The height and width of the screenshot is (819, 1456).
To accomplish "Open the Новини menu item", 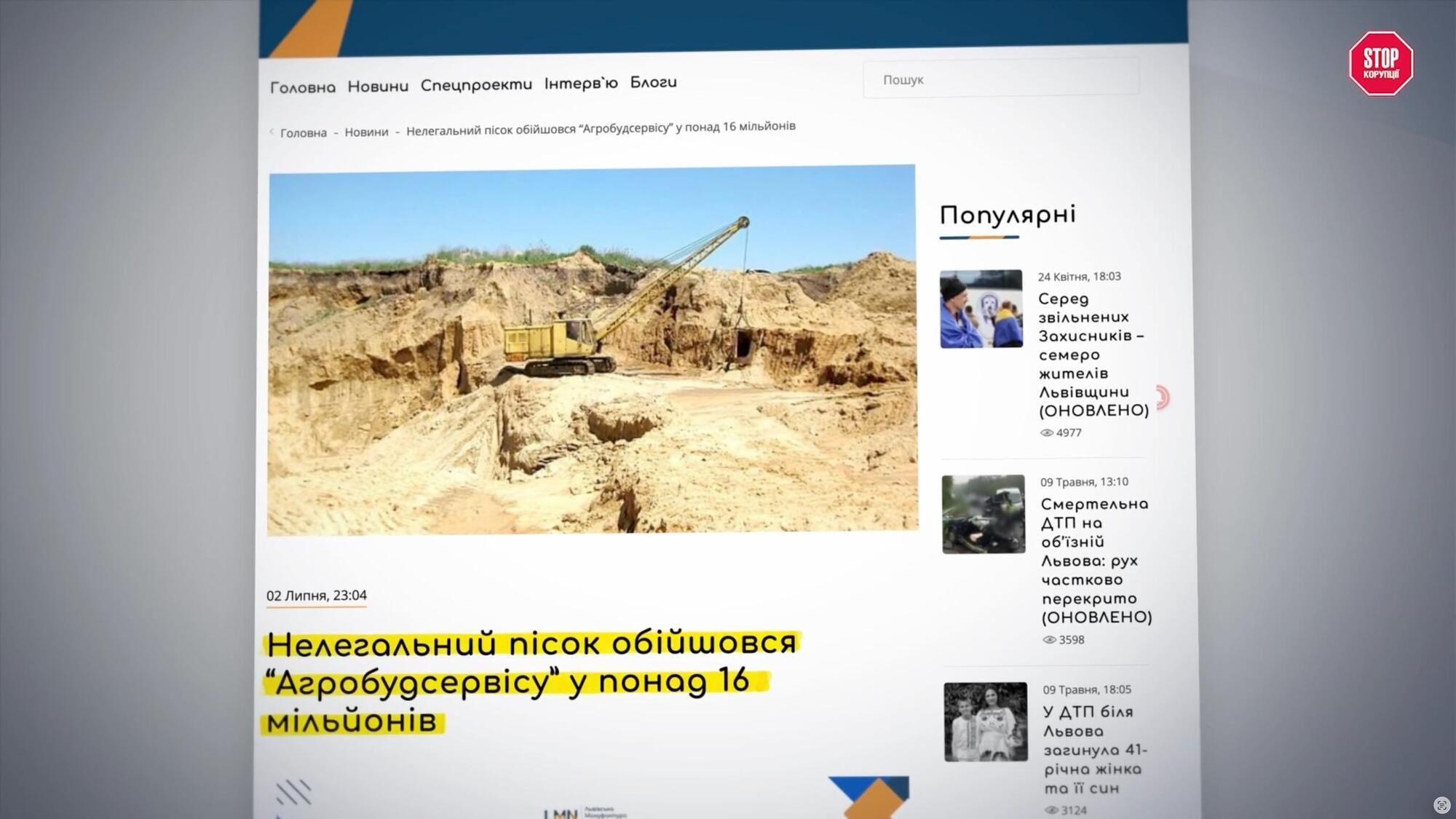I will click(x=378, y=86).
